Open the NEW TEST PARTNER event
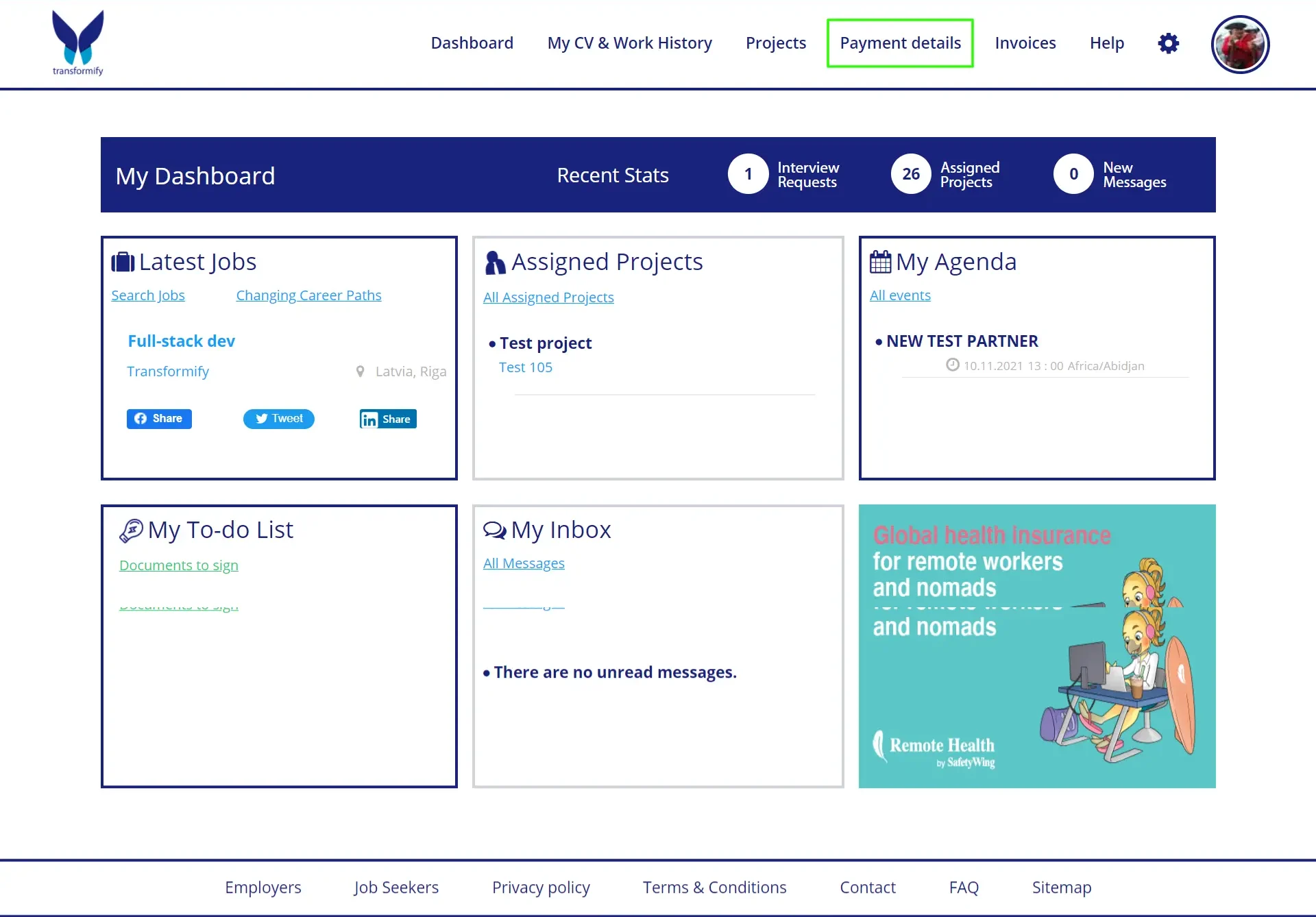 coord(962,341)
